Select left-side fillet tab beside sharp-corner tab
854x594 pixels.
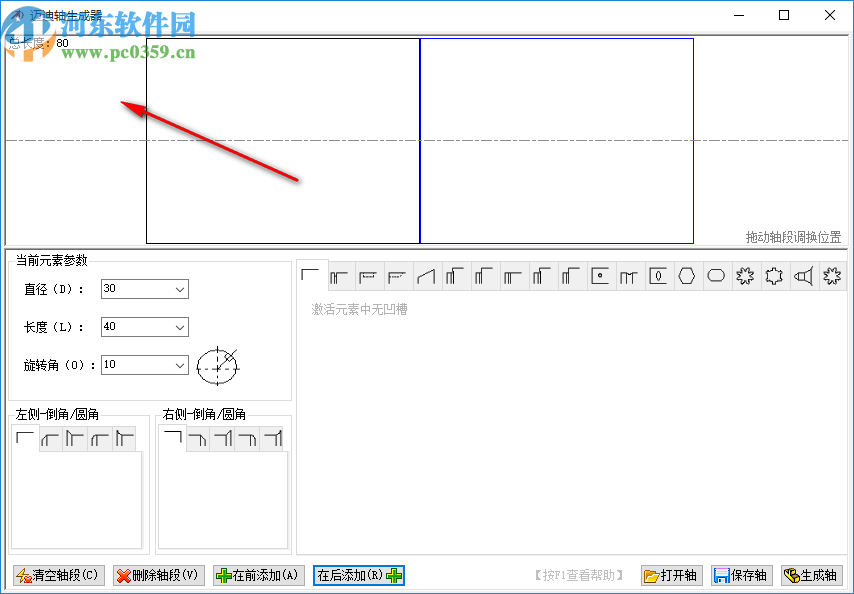pyautogui.click(x=51, y=439)
